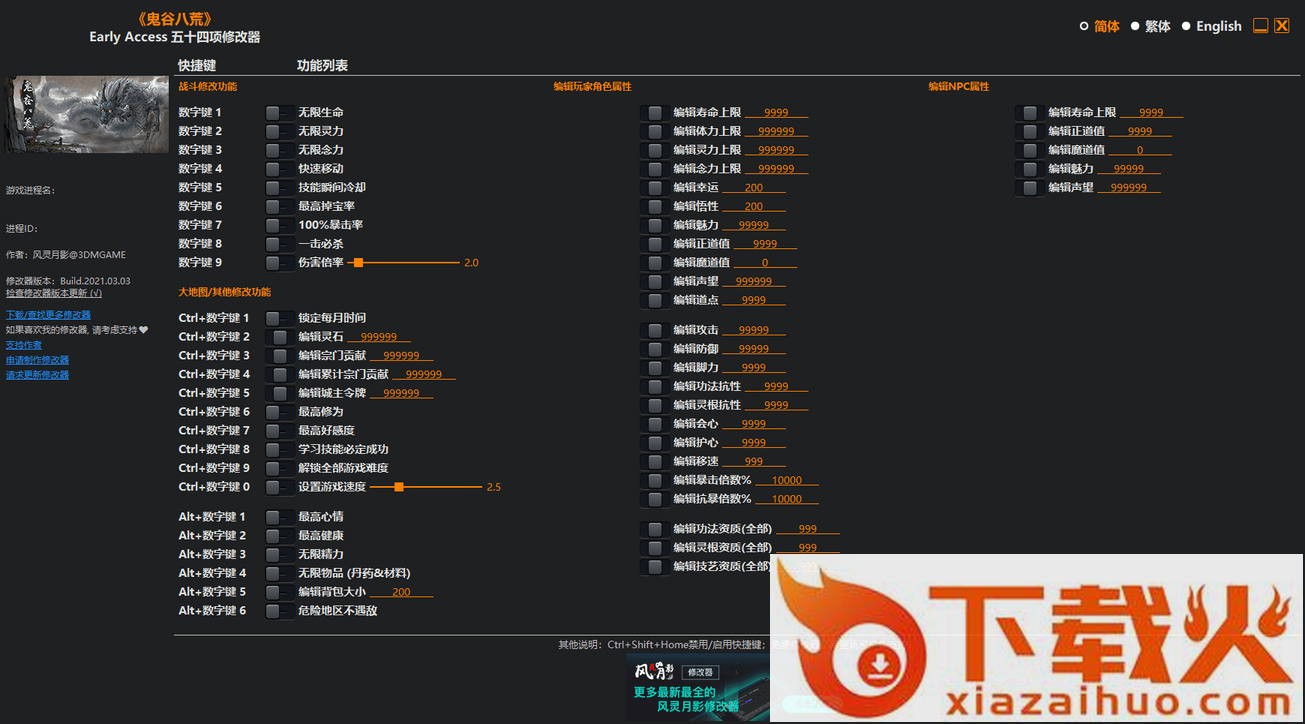The image size is (1305, 724).
Task: Toggle 编辑灵根资质(全部) switch
Action: point(655,548)
